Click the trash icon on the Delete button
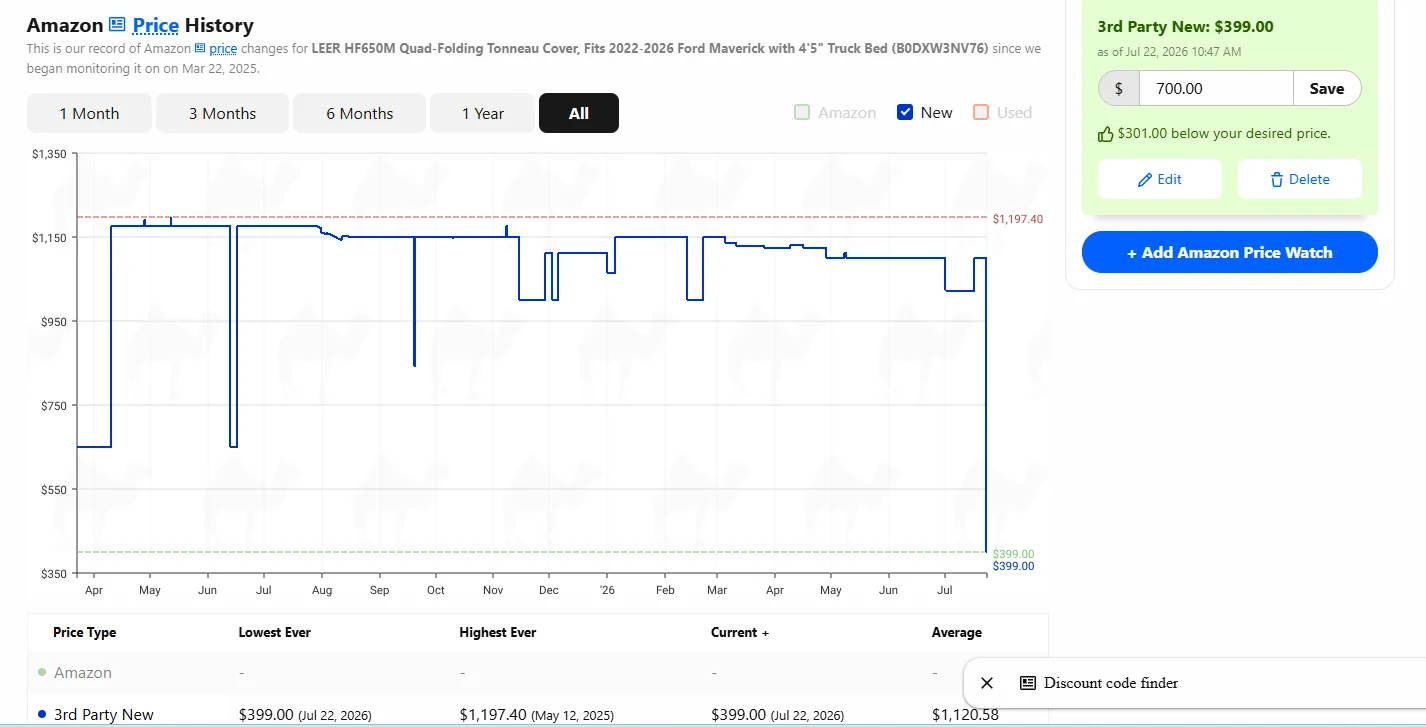The width and height of the screenshot is (1426, 727). point(1276,179)
